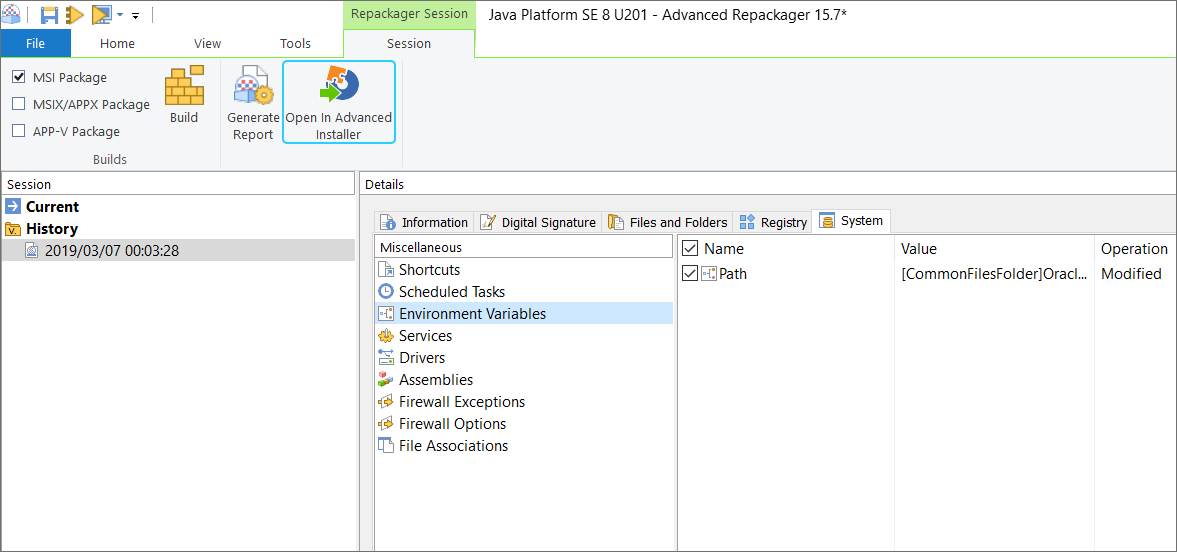This screenshot has width=1177, height=552.
Task: Uncheck the MSI Package checkbox
Action: click(19, 77)
